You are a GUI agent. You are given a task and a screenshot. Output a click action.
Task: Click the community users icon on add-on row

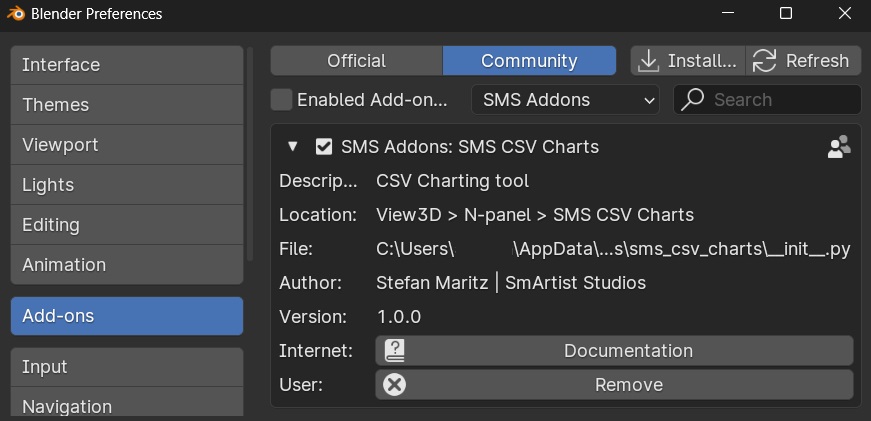tap(839, 147)
